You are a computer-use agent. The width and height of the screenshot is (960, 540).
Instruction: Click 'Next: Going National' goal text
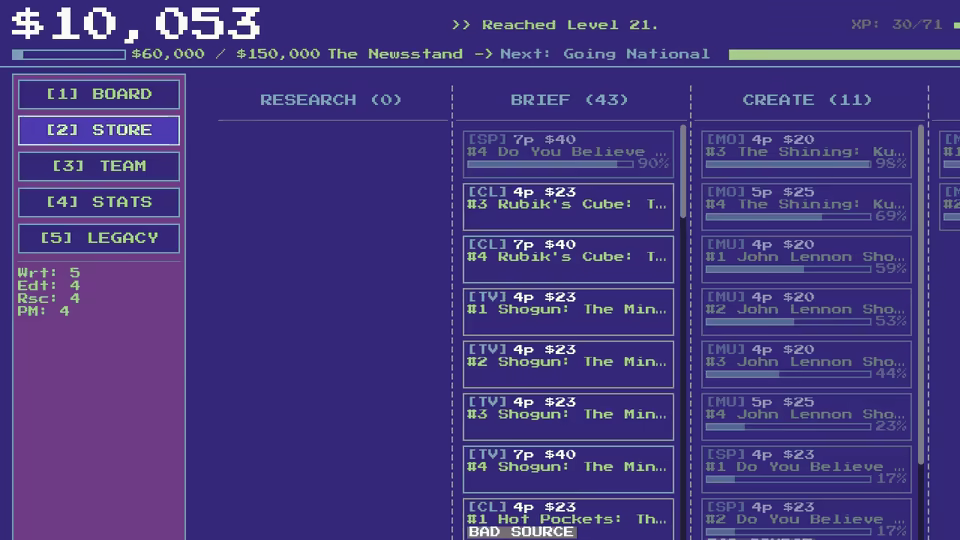(x=605, y=54)
